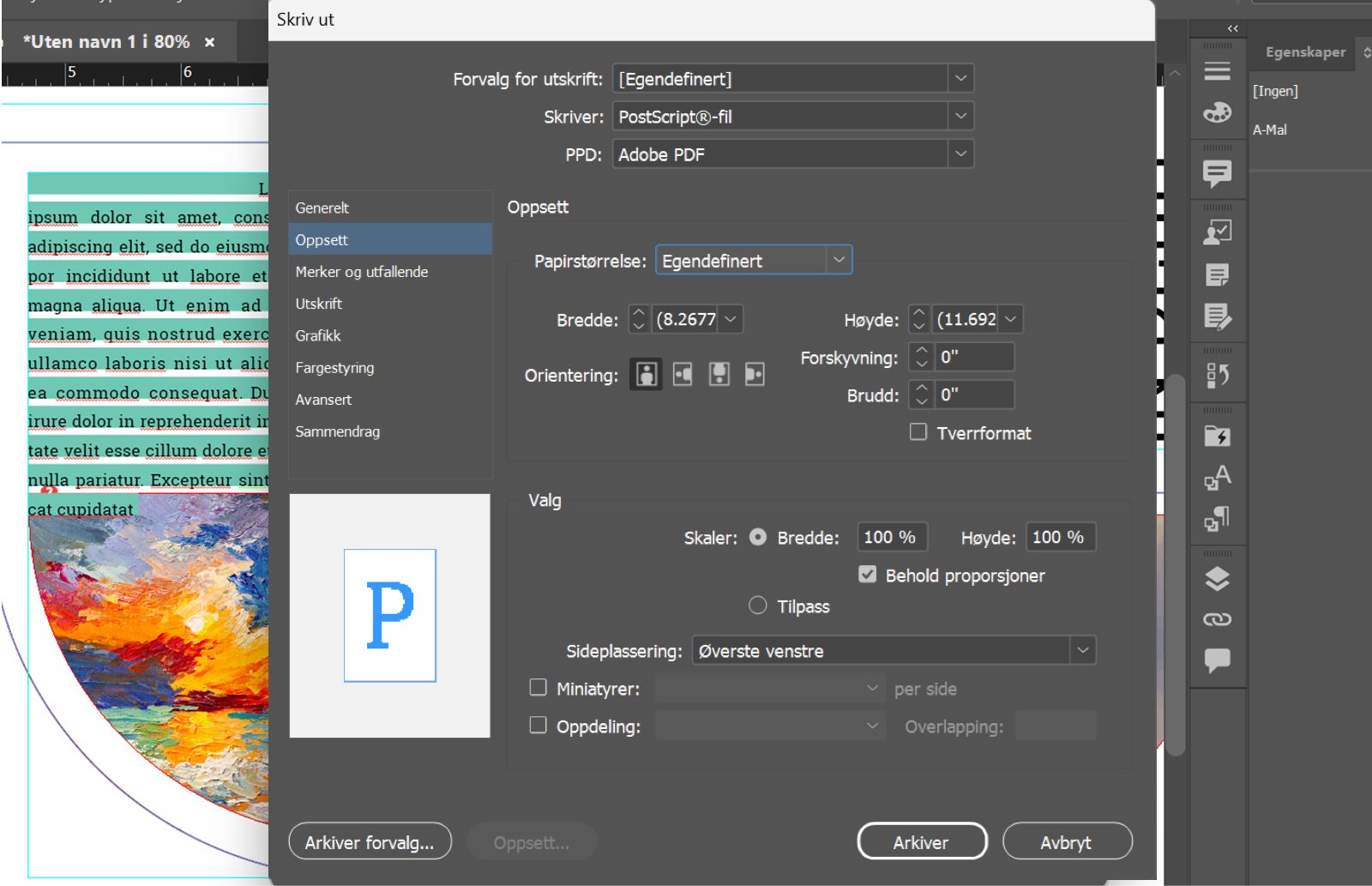This screenshot has height=886, width=1372.
Task: Select the Tilpass radio button
Action: 758,606
